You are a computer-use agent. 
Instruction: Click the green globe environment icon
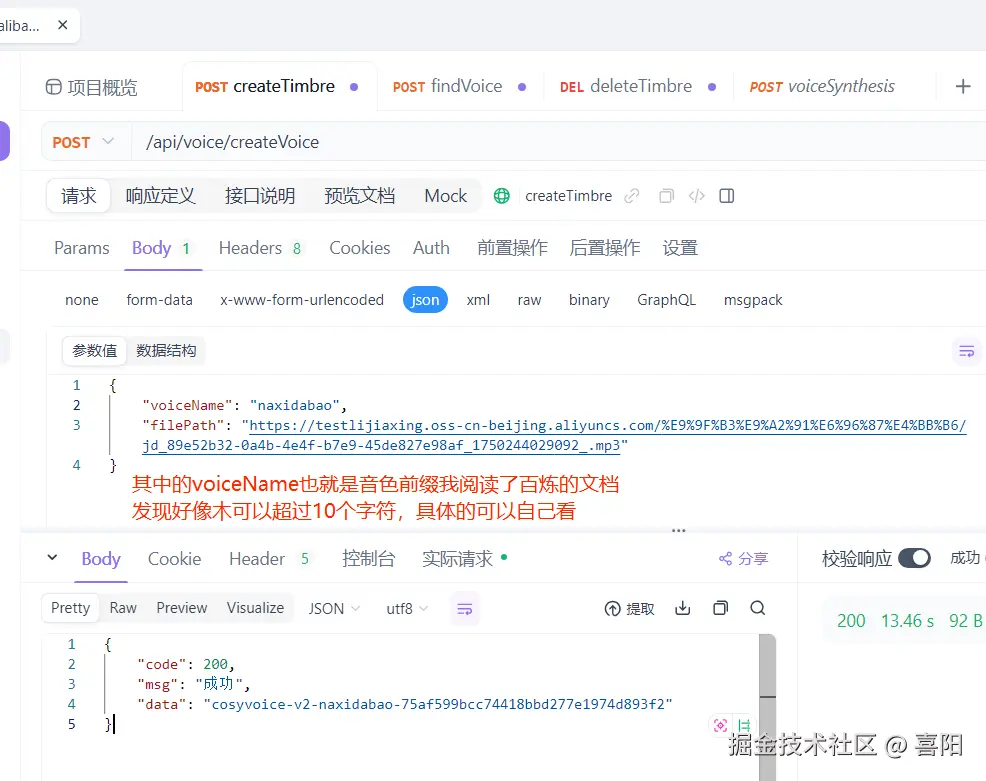click(500, 196)
